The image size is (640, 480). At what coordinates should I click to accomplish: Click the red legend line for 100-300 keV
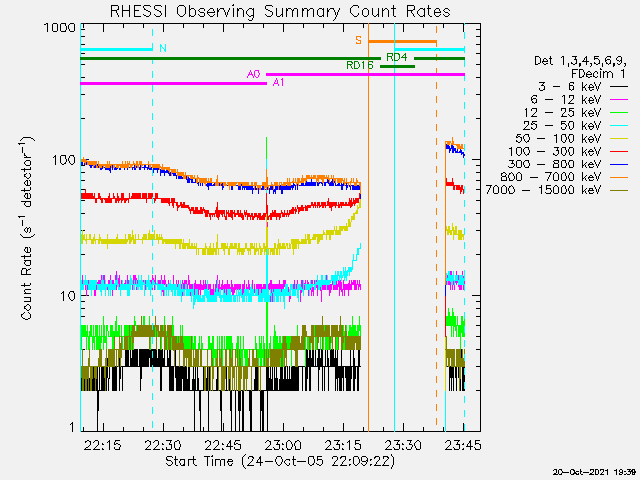point(619,151)
